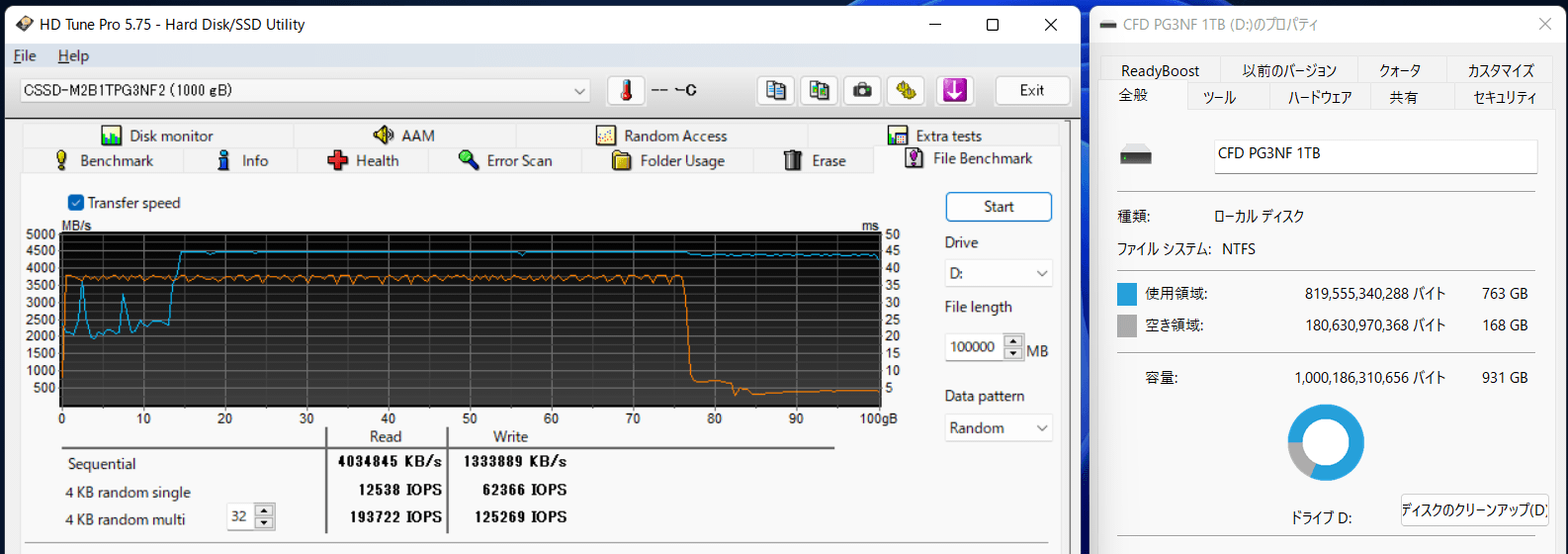Click the 12538 IOPS read value
The height and width of the screenshot is (554, 1568).
point(400,490)
